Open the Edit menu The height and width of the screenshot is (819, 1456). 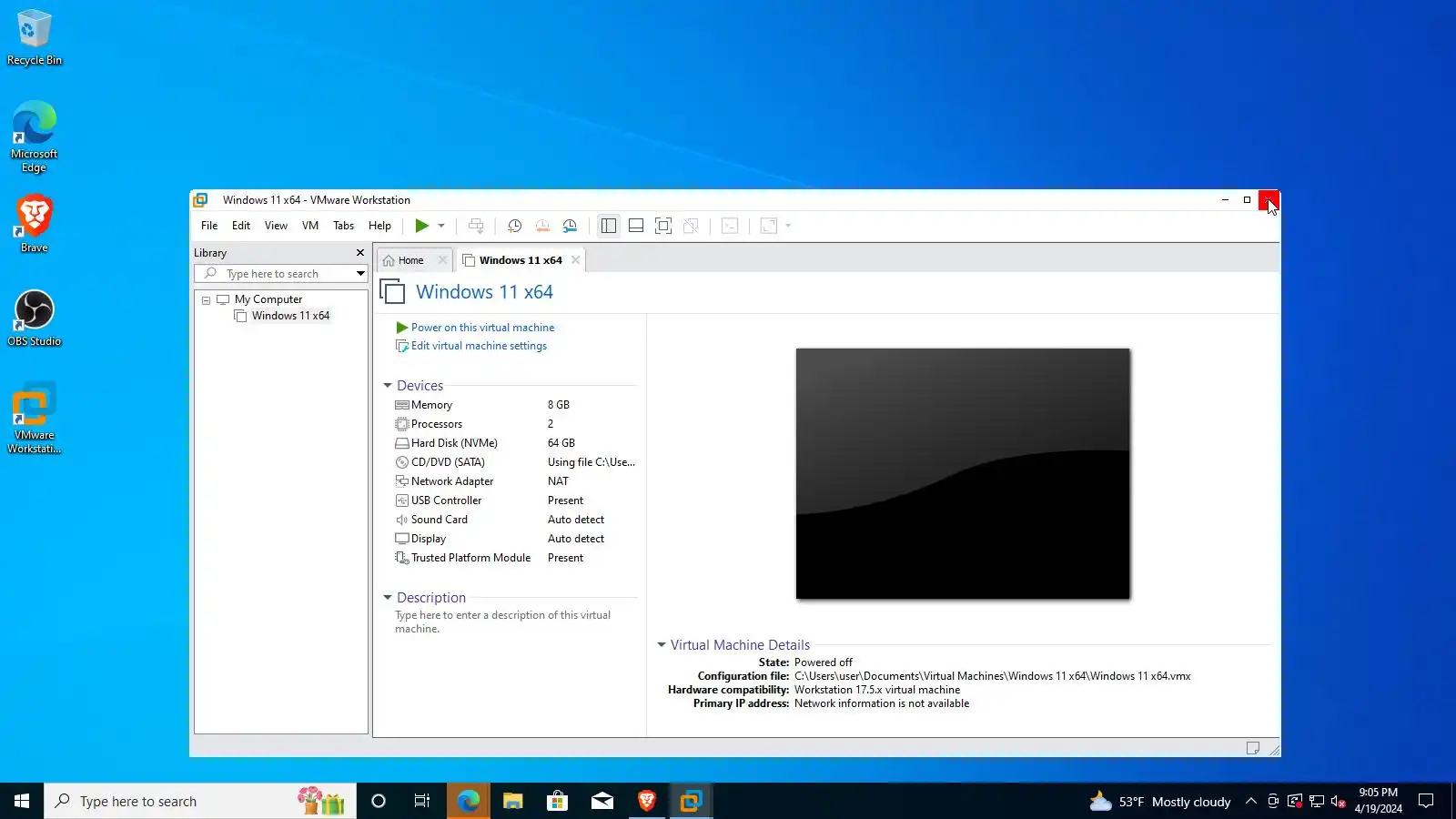241,226
